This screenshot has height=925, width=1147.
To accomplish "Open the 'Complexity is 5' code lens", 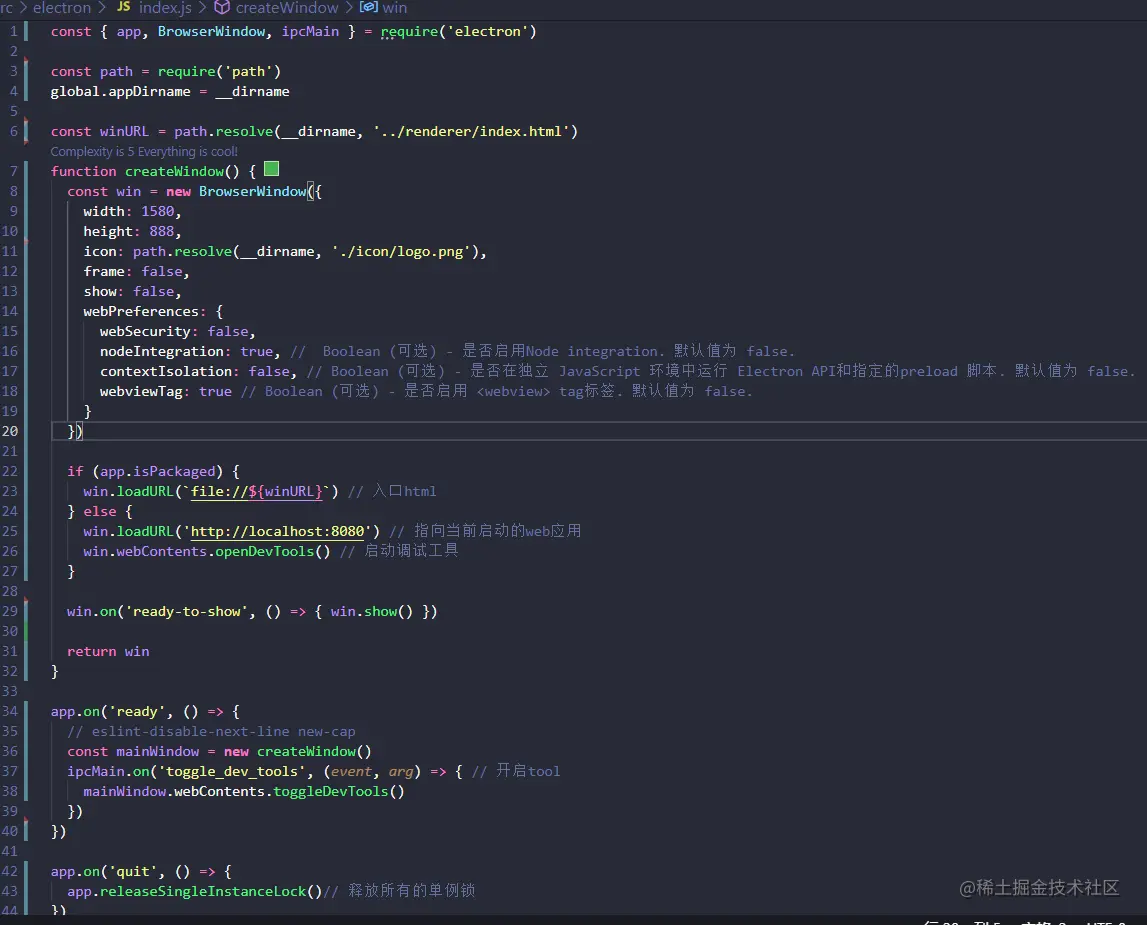I will [144, 151].
